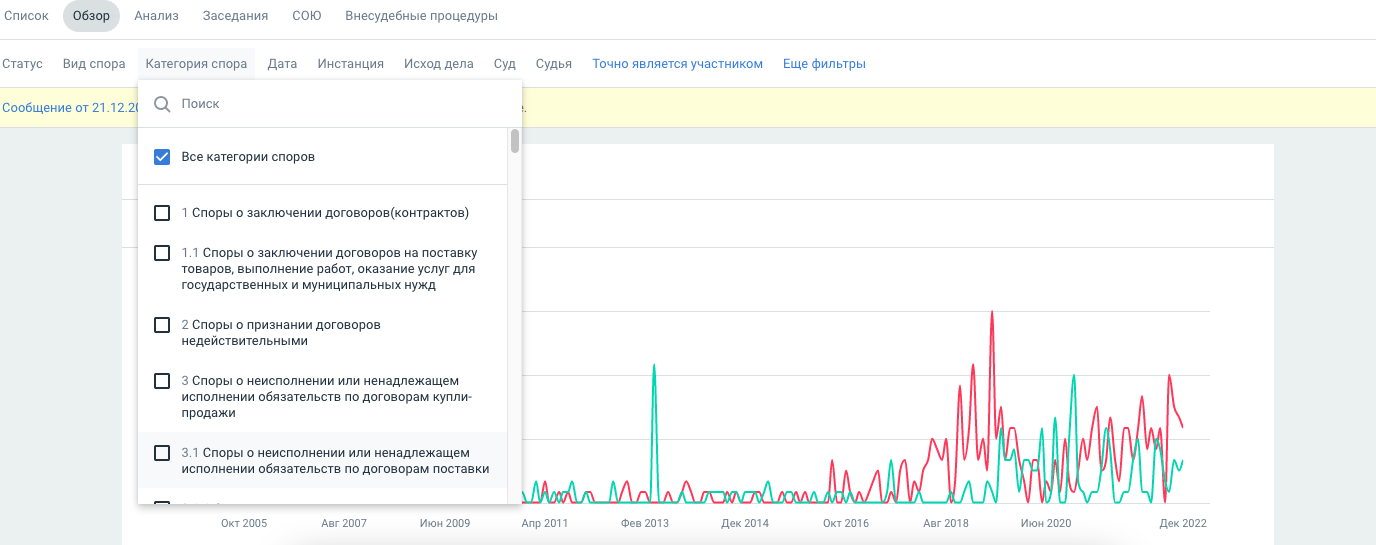Tick category 1.1 государственных и муниципальных нужд
The image size is (1376, 545).
tap(162, 253)
